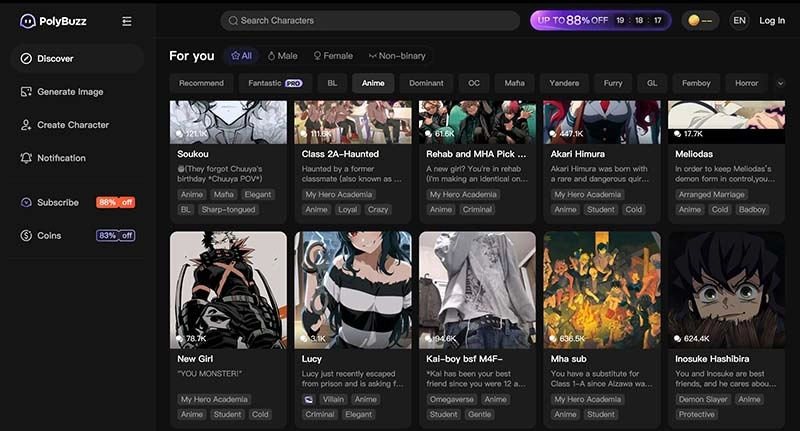Open the Meliodas card image
This screenshot has height=431, width=800.
726,122
